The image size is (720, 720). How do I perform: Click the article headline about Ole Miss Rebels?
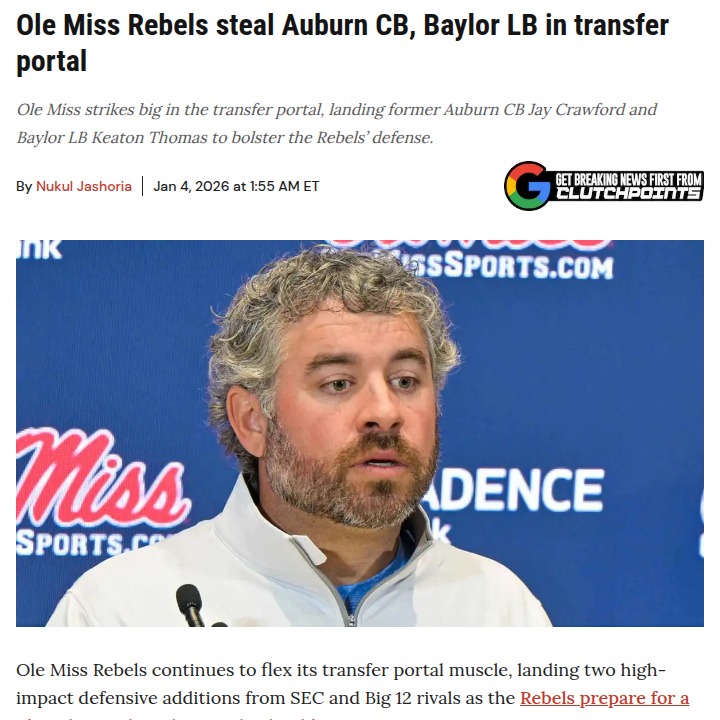(x=342, y=43)
